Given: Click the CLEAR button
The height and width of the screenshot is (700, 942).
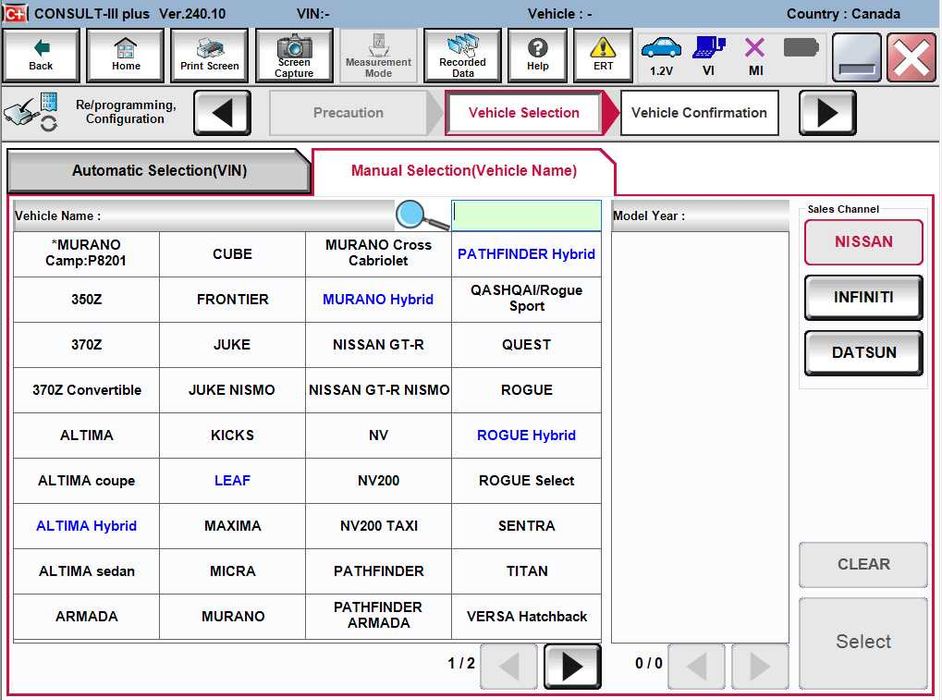Looking at the screenshot, I should 863,564.
